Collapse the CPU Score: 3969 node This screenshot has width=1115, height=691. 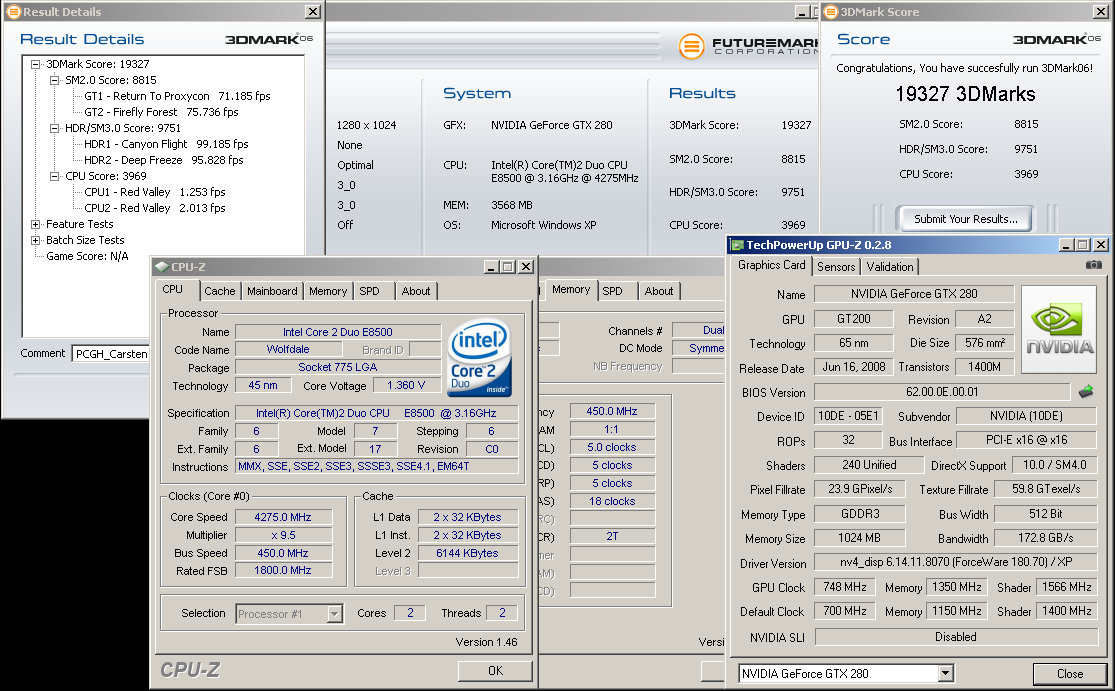(54, 176)
